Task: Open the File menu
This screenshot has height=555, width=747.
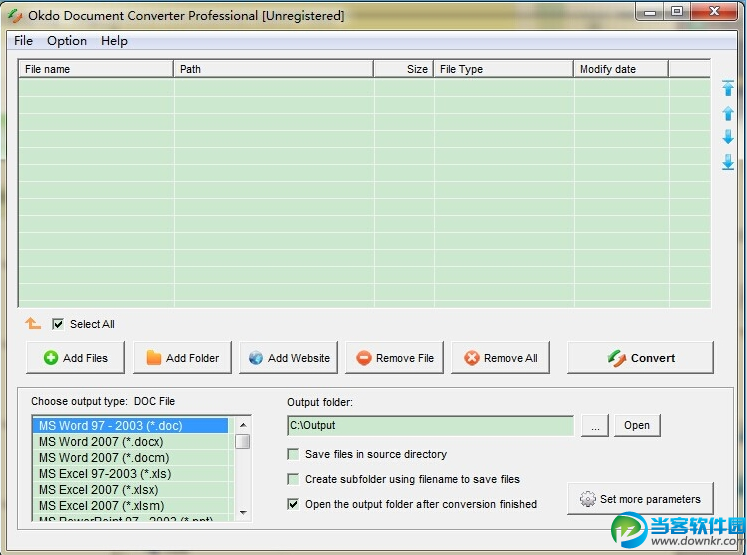Action: pyautogui.click(x=23, y=41)
